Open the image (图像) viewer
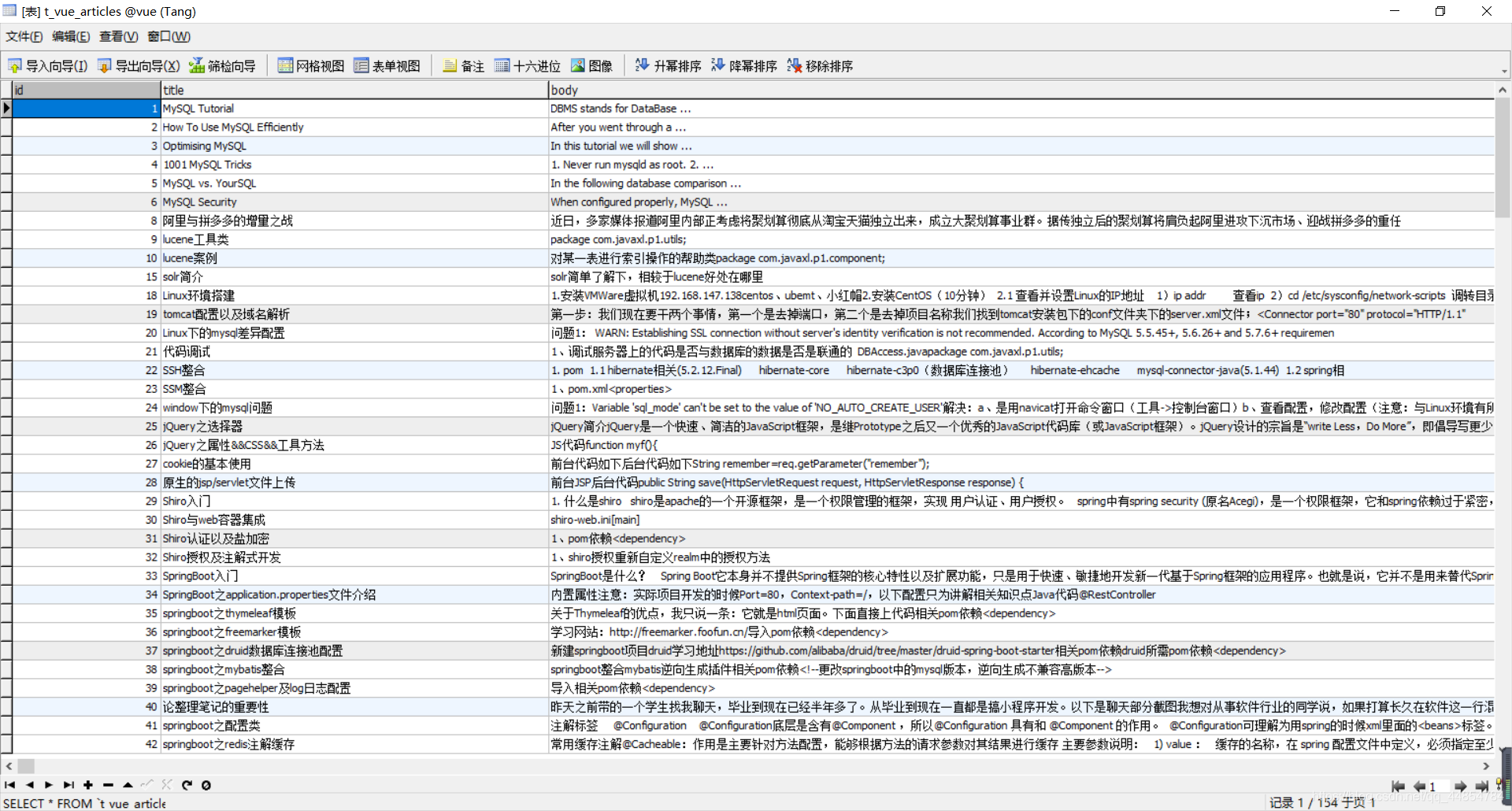 point(591,66)
